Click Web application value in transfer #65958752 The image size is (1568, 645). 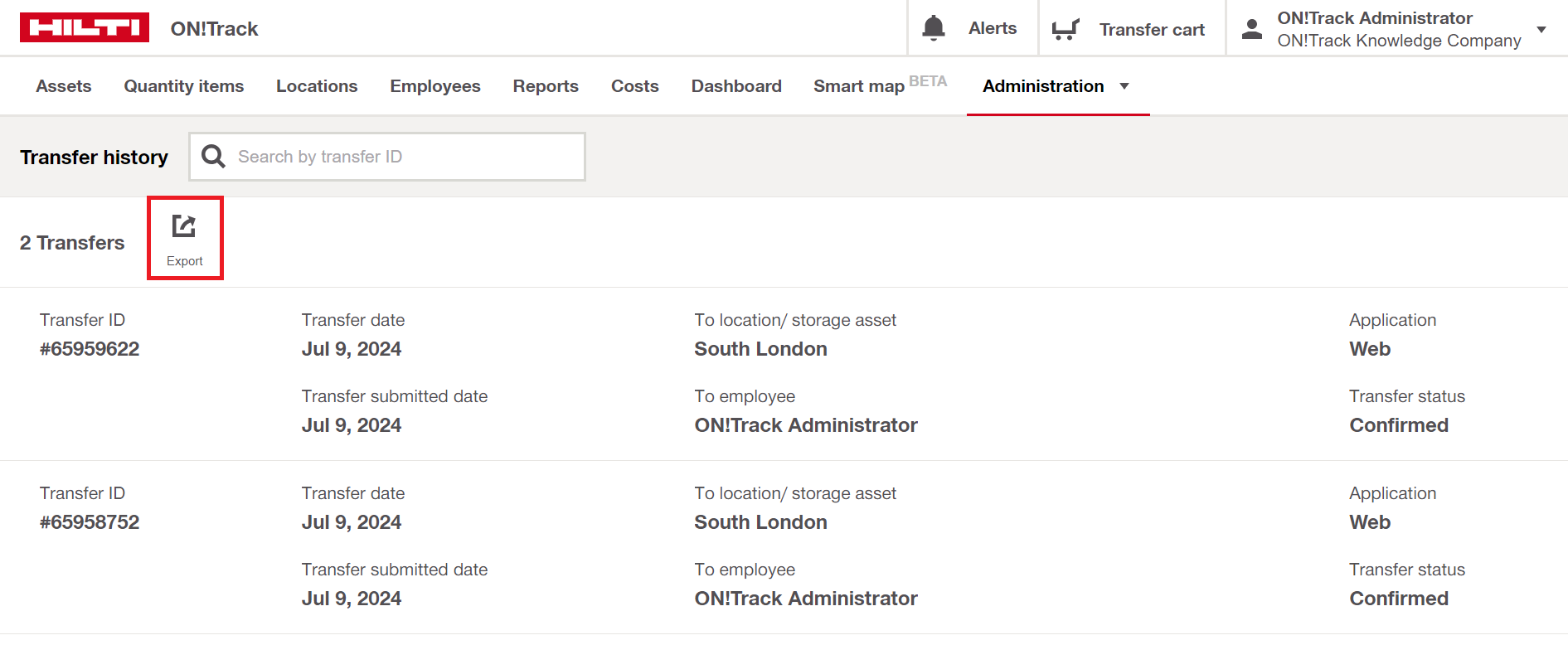1370,522
